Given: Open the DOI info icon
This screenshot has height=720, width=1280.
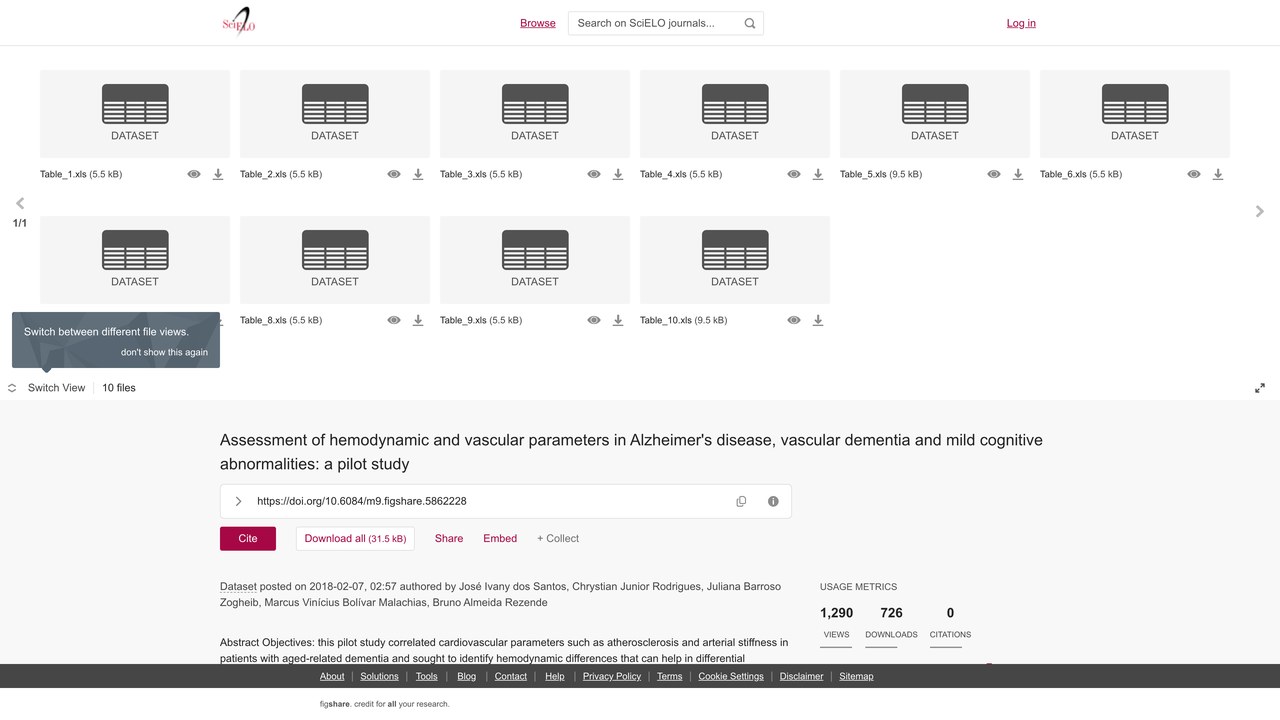Looking at the screenshot, I should tap(773, 501).
